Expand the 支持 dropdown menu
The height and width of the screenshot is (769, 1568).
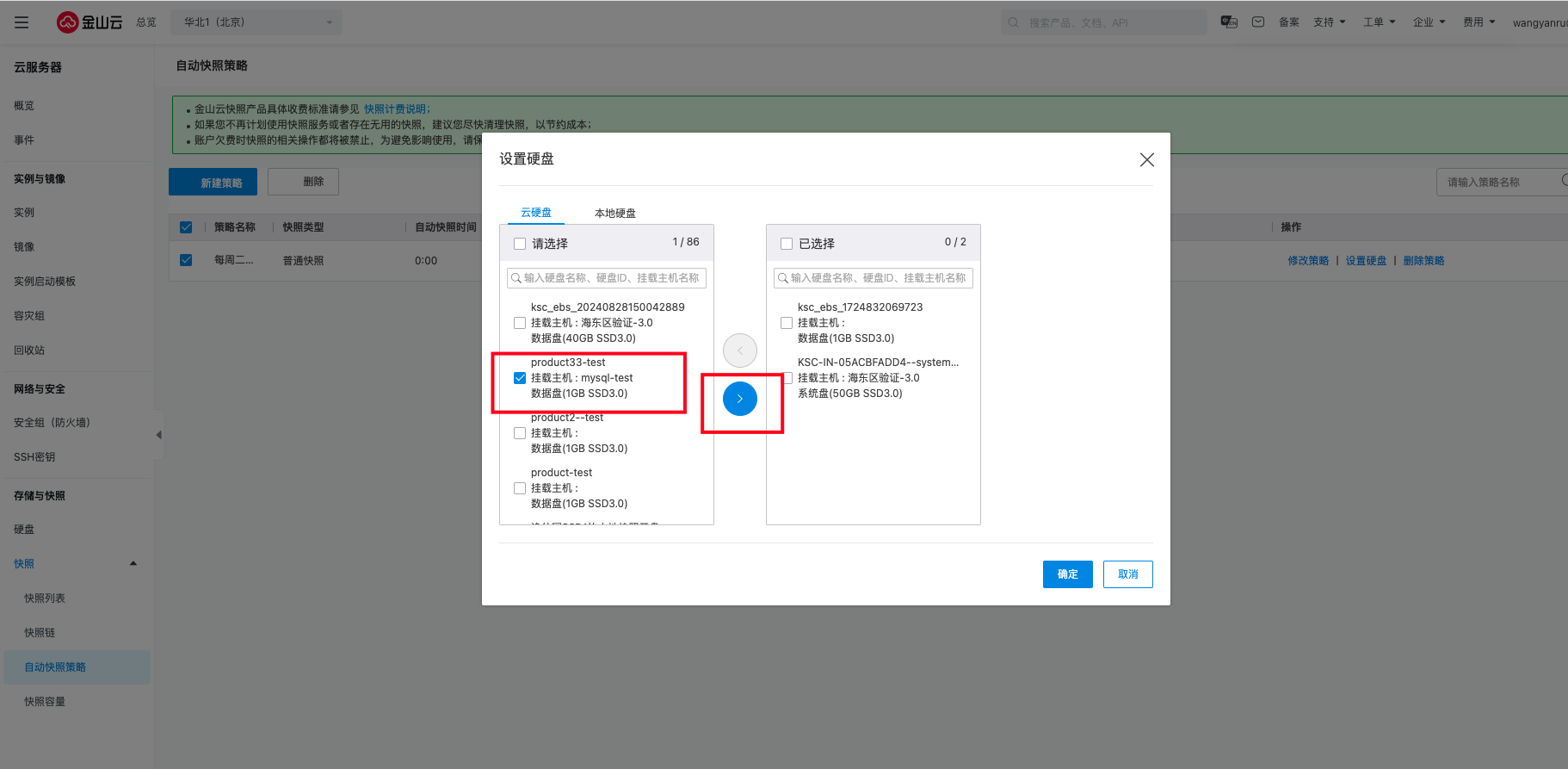click(1329, 22)
